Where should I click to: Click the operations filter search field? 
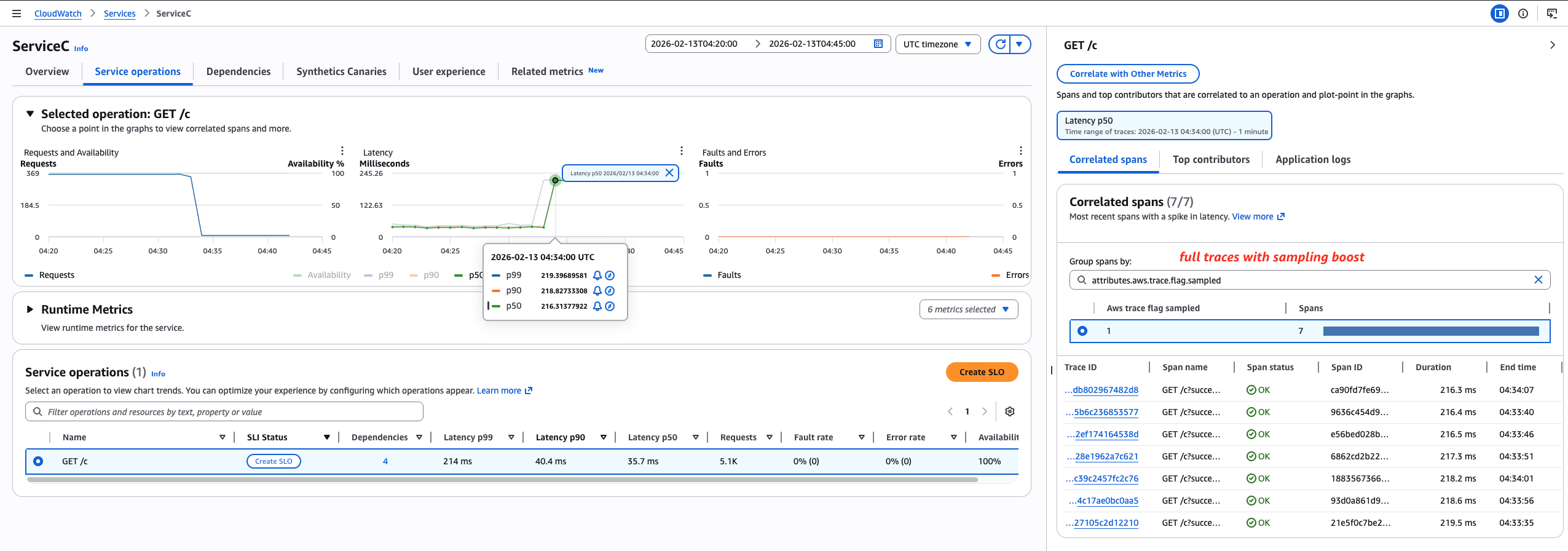coord(224,412)
